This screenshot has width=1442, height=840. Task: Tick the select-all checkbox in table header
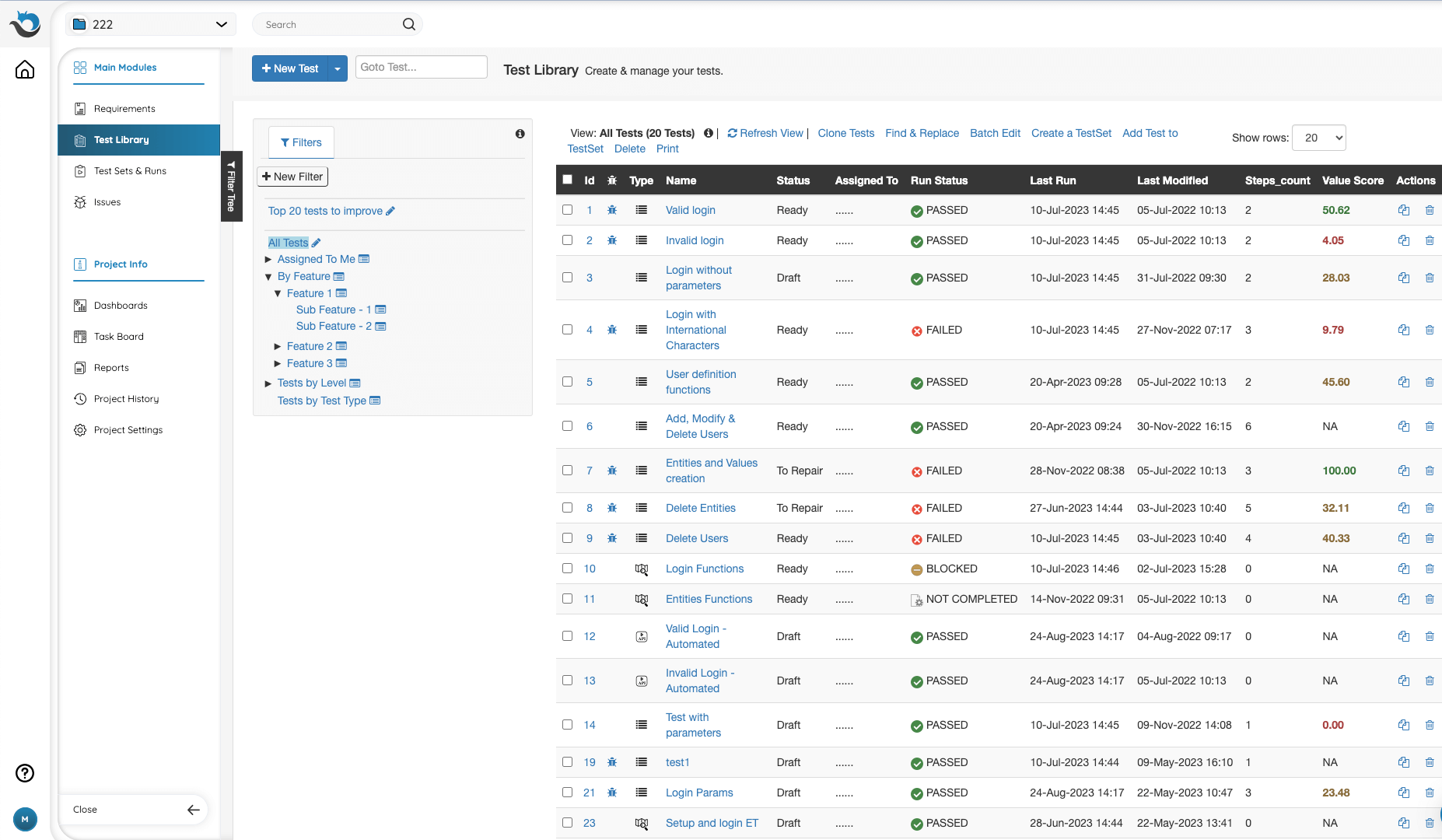pyautogui.click(x=568, y=180)
